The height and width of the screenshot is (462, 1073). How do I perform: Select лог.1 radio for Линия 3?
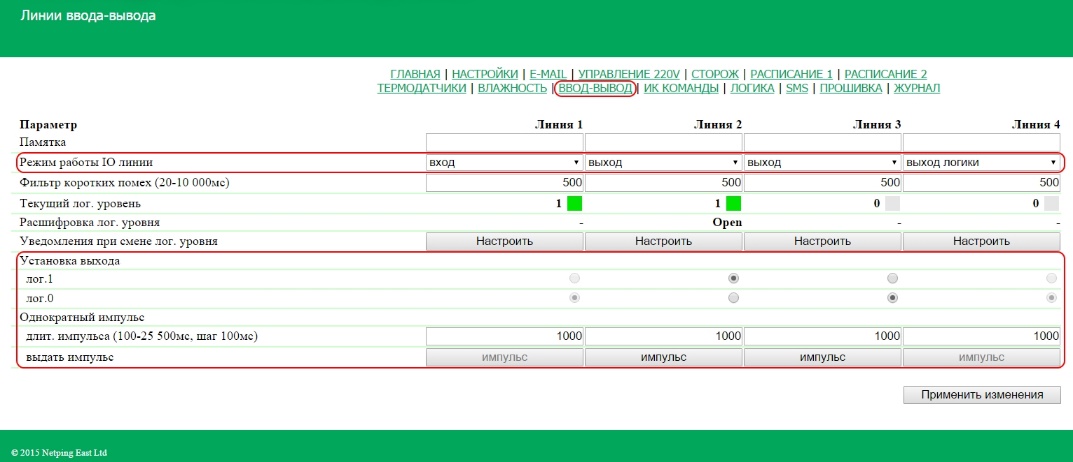[893, 278]
